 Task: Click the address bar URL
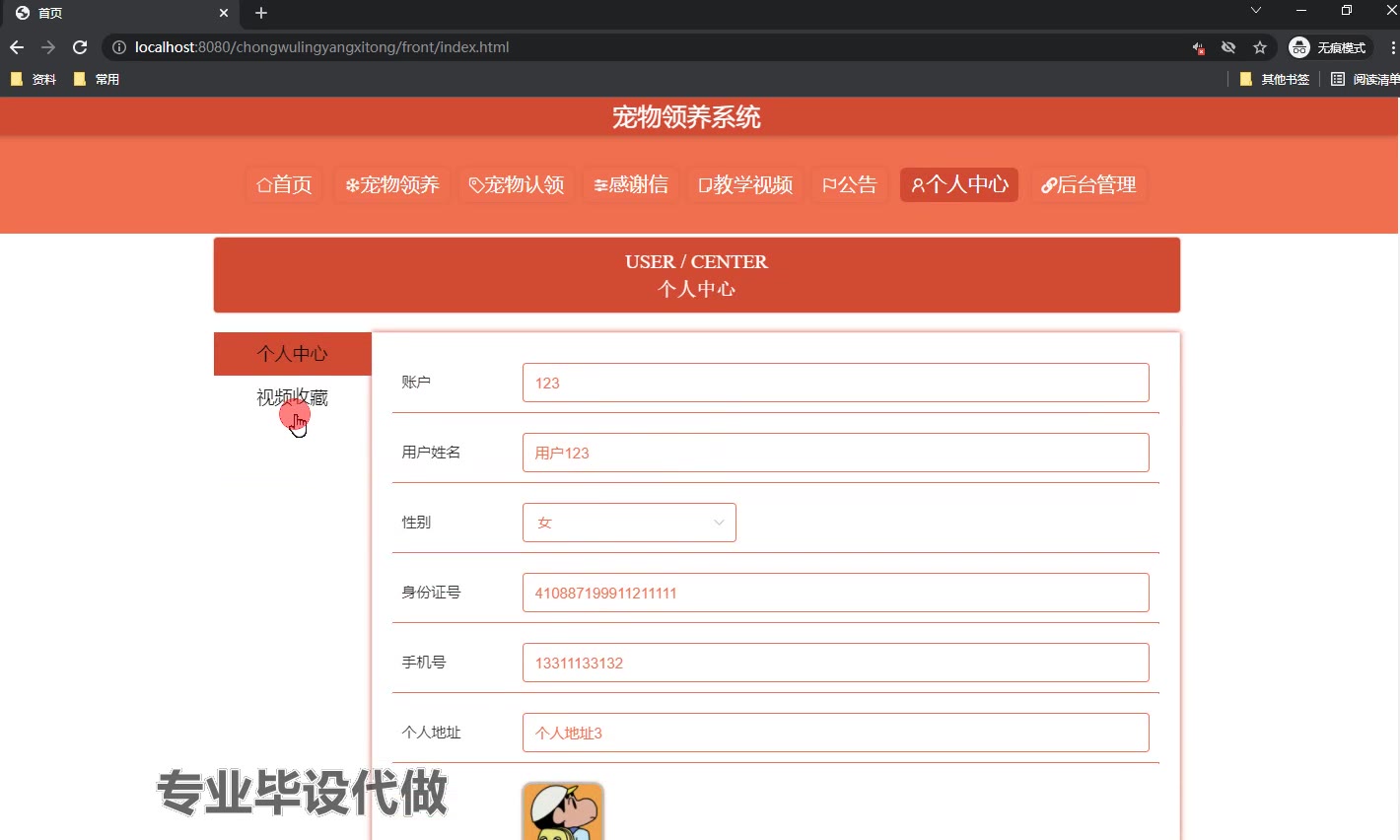coord(321,47)
